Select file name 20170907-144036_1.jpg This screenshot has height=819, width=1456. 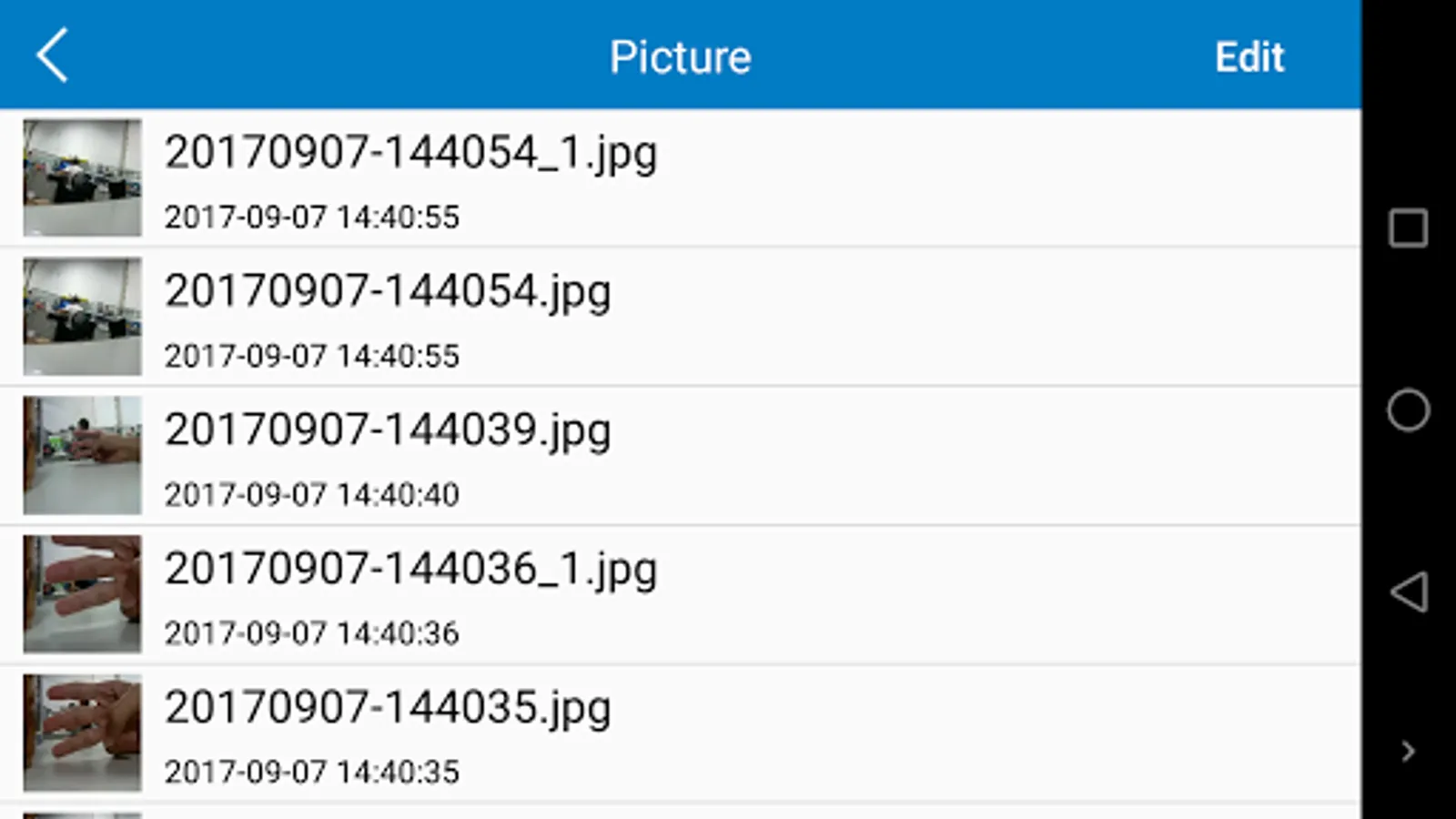[410, 570]
